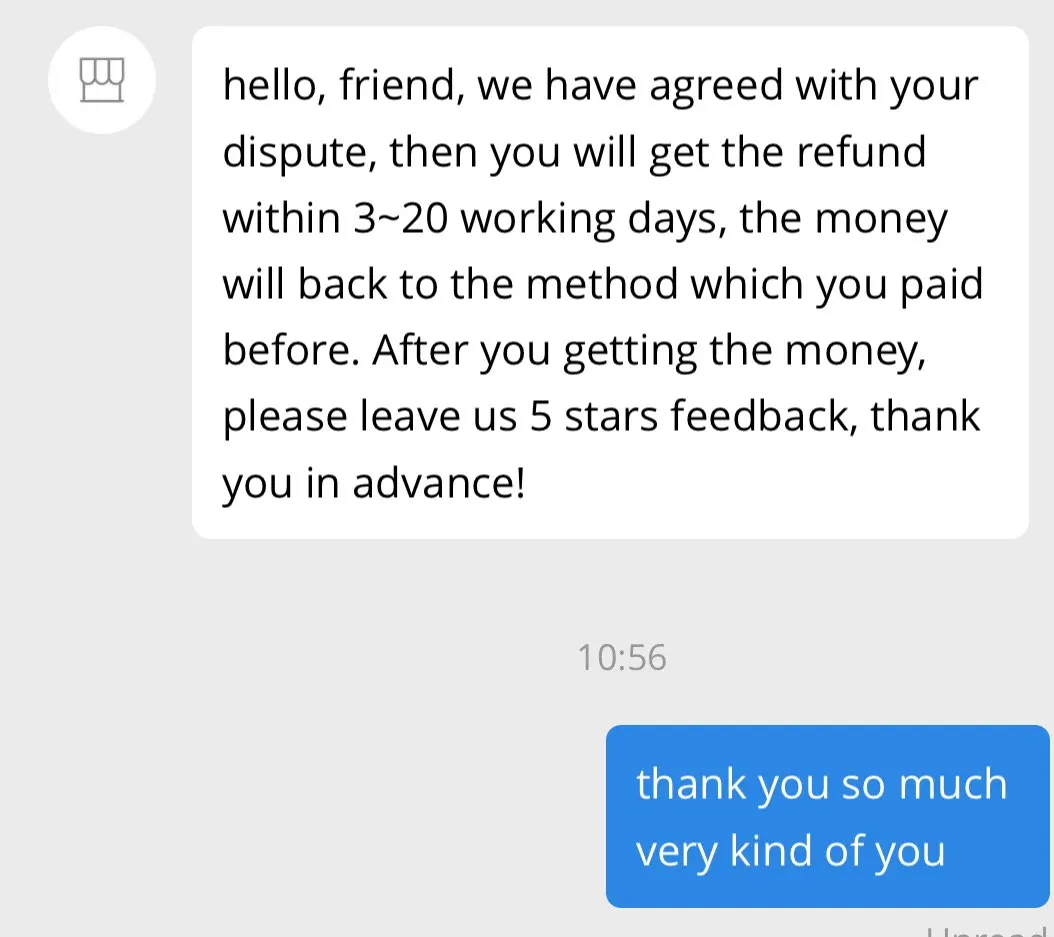This screenshot has width=1054, height=937.
Task: Tap the seller's white message bubble
Action: [x=610, y=282]
